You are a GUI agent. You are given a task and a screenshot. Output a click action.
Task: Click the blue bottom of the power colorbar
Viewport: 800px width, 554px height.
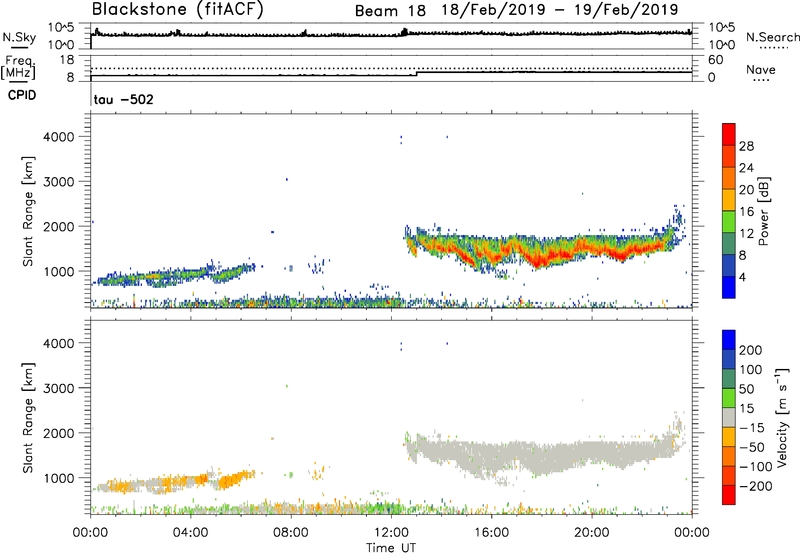click(x=729, y=288)
